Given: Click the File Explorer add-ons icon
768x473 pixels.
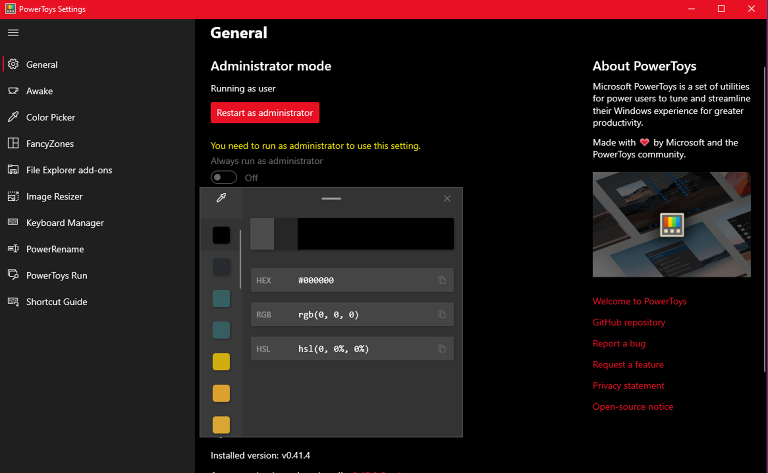Looking at the screenshot, I should (13, 170).
